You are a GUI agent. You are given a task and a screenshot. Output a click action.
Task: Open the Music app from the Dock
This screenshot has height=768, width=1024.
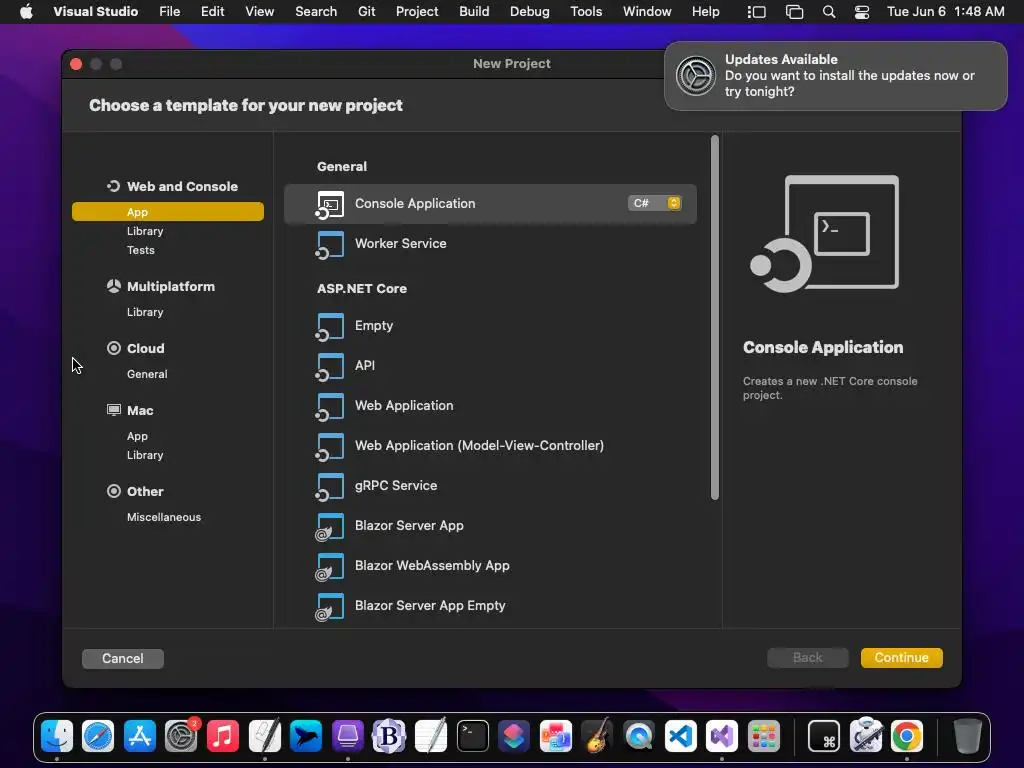[223, 737]
